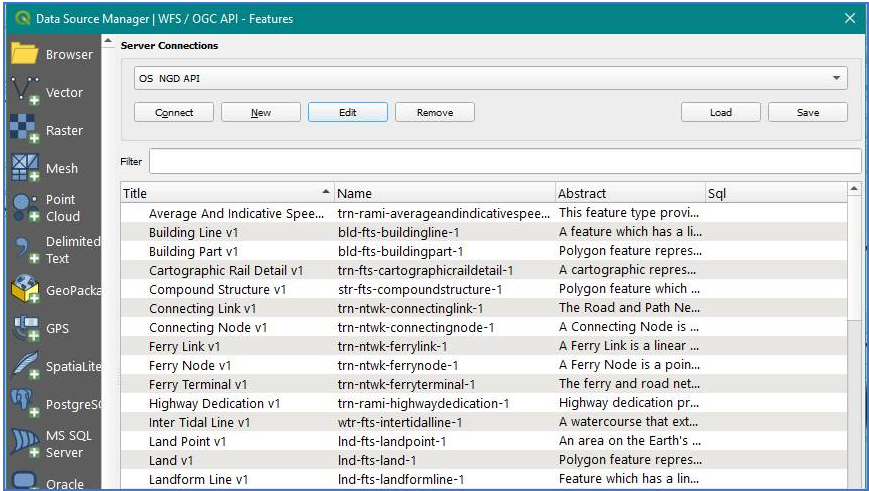869x491 pixels.
Task: Click the abstract 'An area on the Earth's ...'
Action: [x=630, y=441]
